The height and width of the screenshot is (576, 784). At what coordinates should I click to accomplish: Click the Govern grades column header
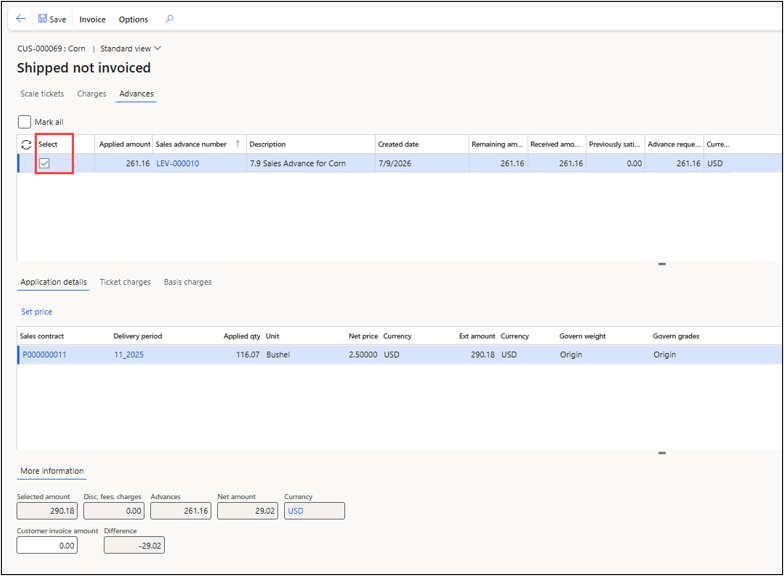tap(676, 336)
